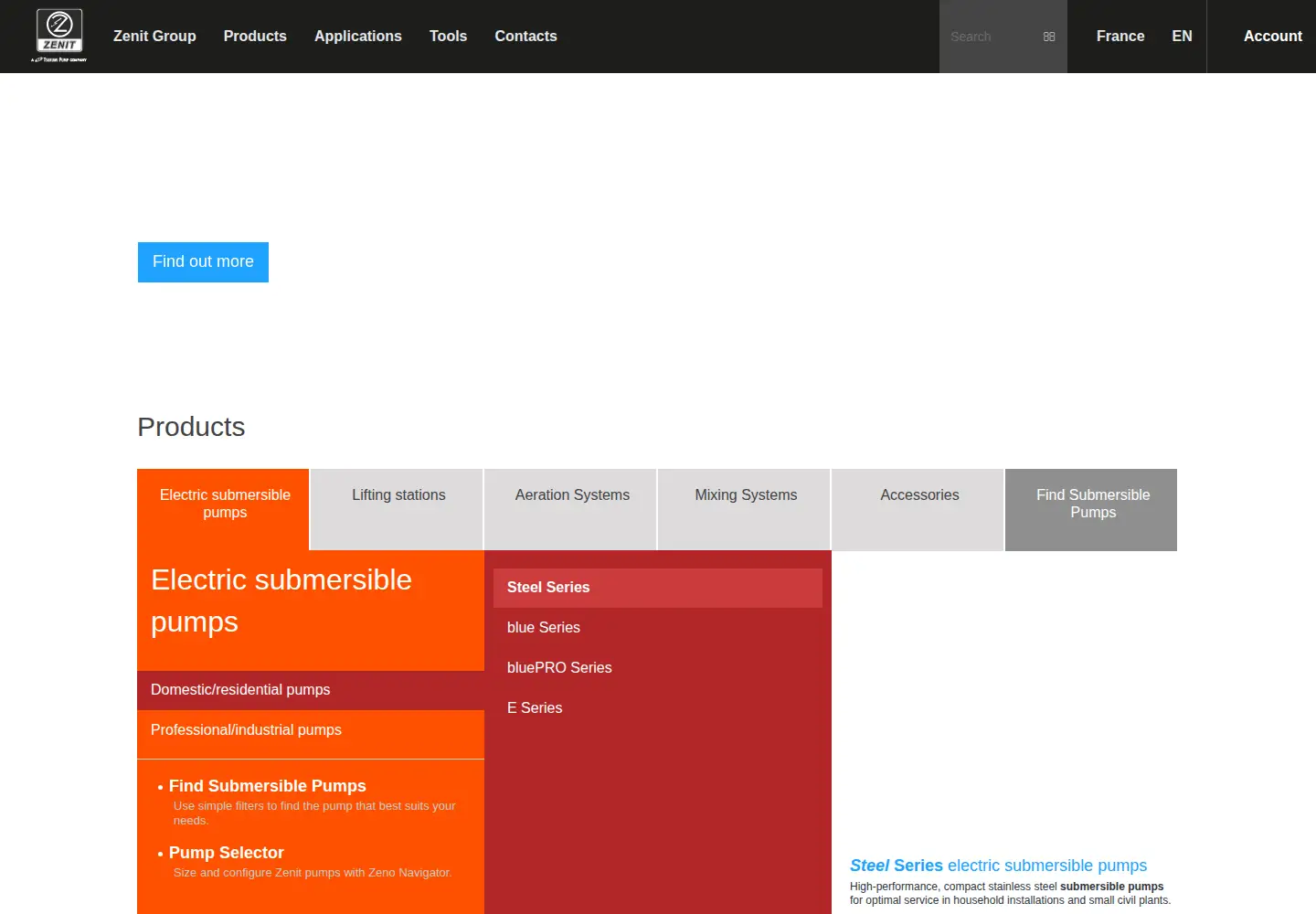Switch to the Mixing Systems tab

coord(746,510)
